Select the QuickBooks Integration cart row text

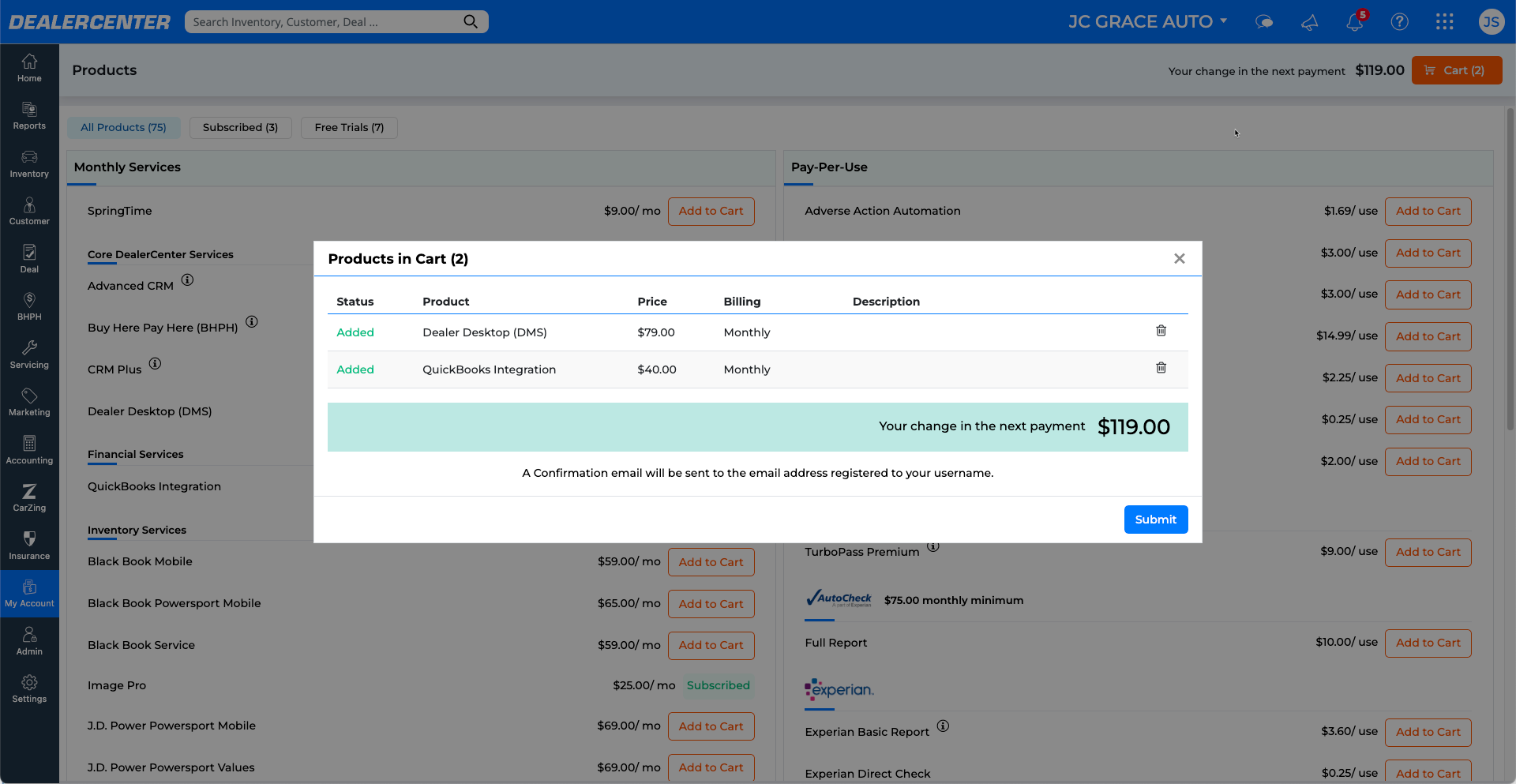(489, 369)
